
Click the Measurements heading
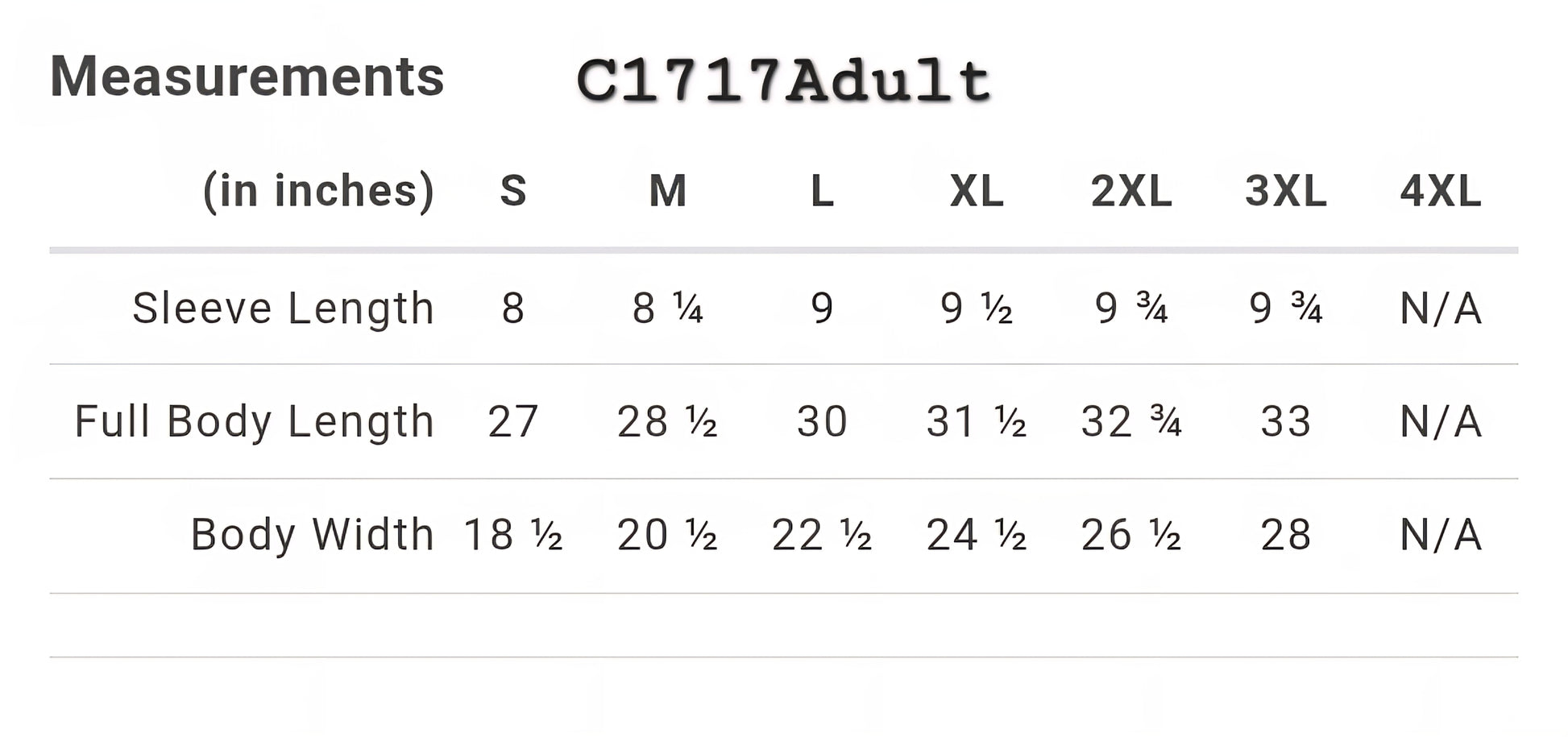pyautogui.click(x=247, y=77)
